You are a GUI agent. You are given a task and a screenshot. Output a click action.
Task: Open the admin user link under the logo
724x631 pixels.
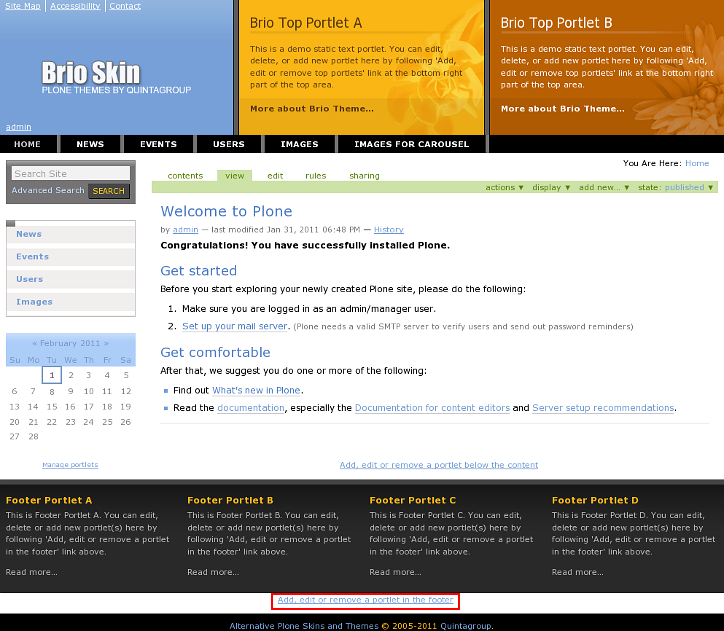[x=18, y=127]
